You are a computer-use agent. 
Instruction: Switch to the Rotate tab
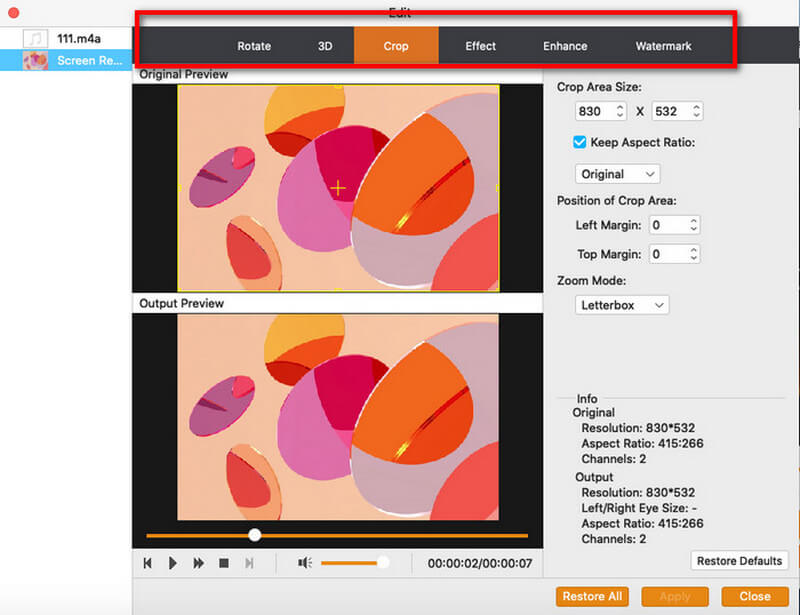coord(254,46)
